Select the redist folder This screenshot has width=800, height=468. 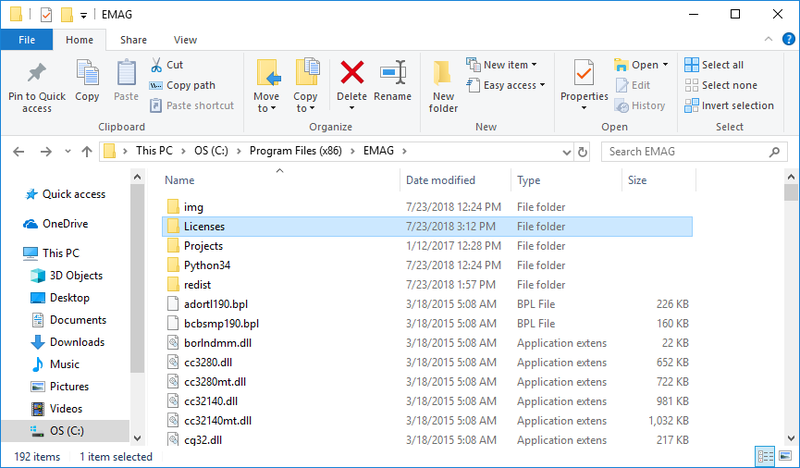click(x=427, y=285)
